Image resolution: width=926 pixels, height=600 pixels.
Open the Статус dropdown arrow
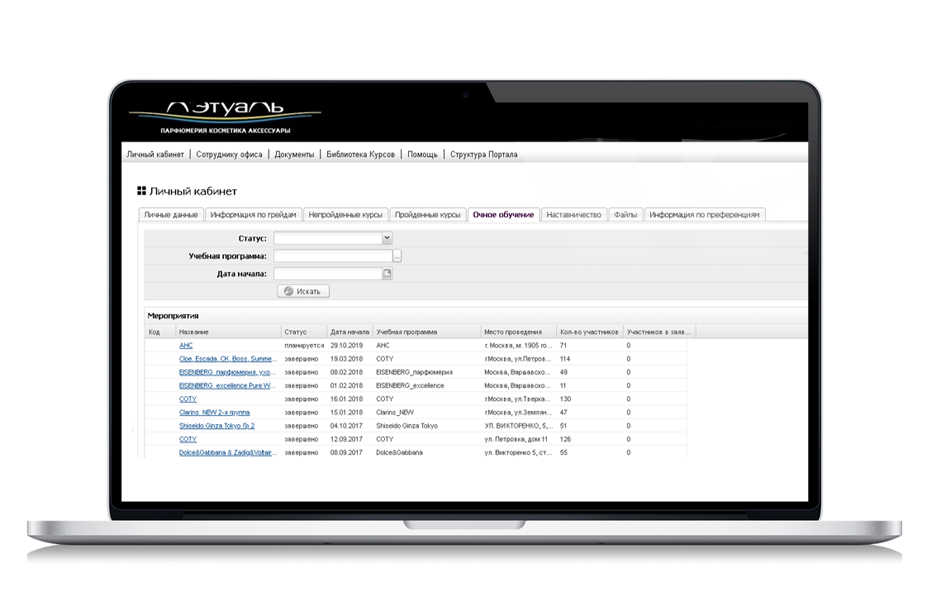point(386,238)
